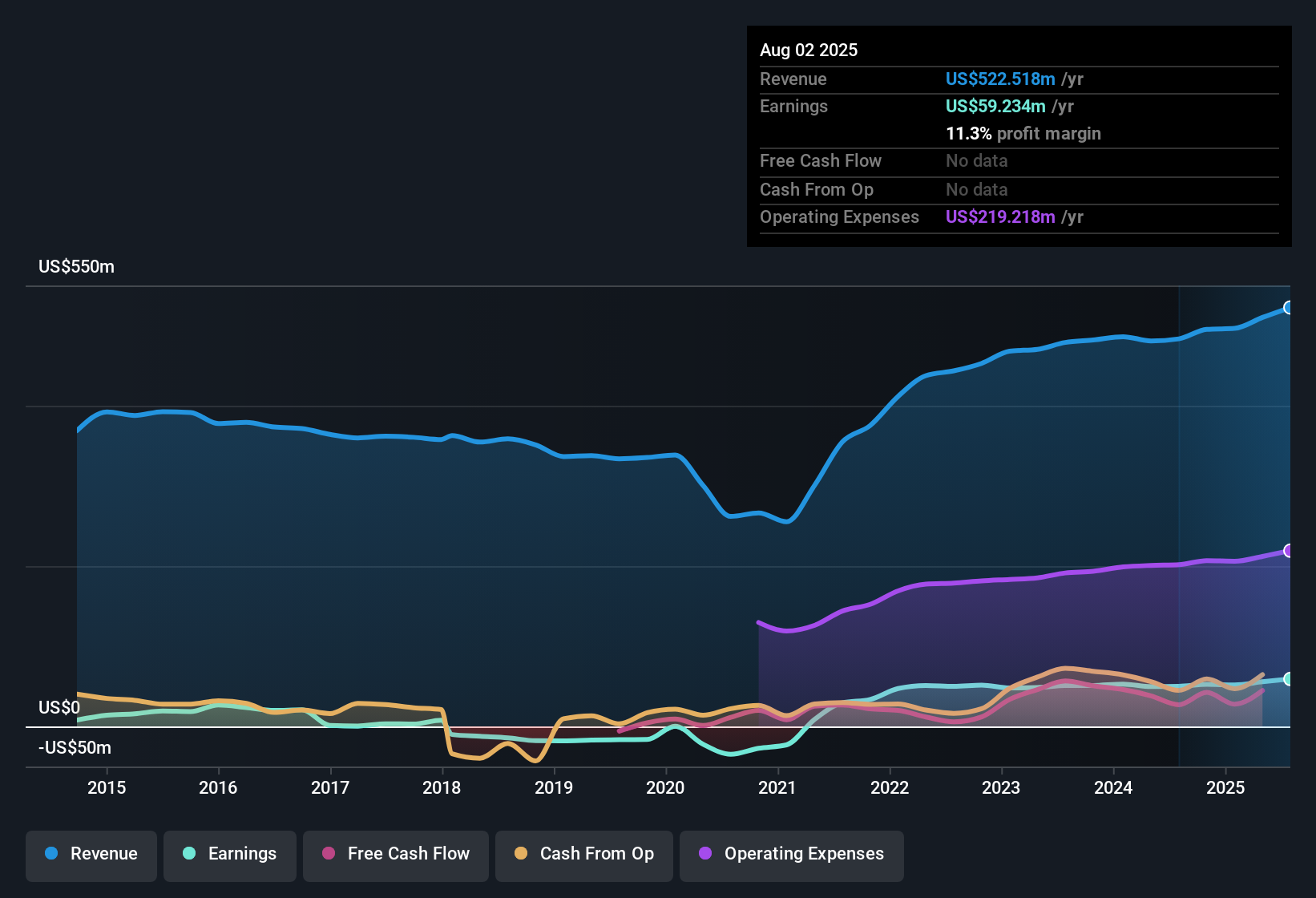Toggle Operating Expenses series visibility
Screen dimensions: 1316x898
[x=791, y=855]
